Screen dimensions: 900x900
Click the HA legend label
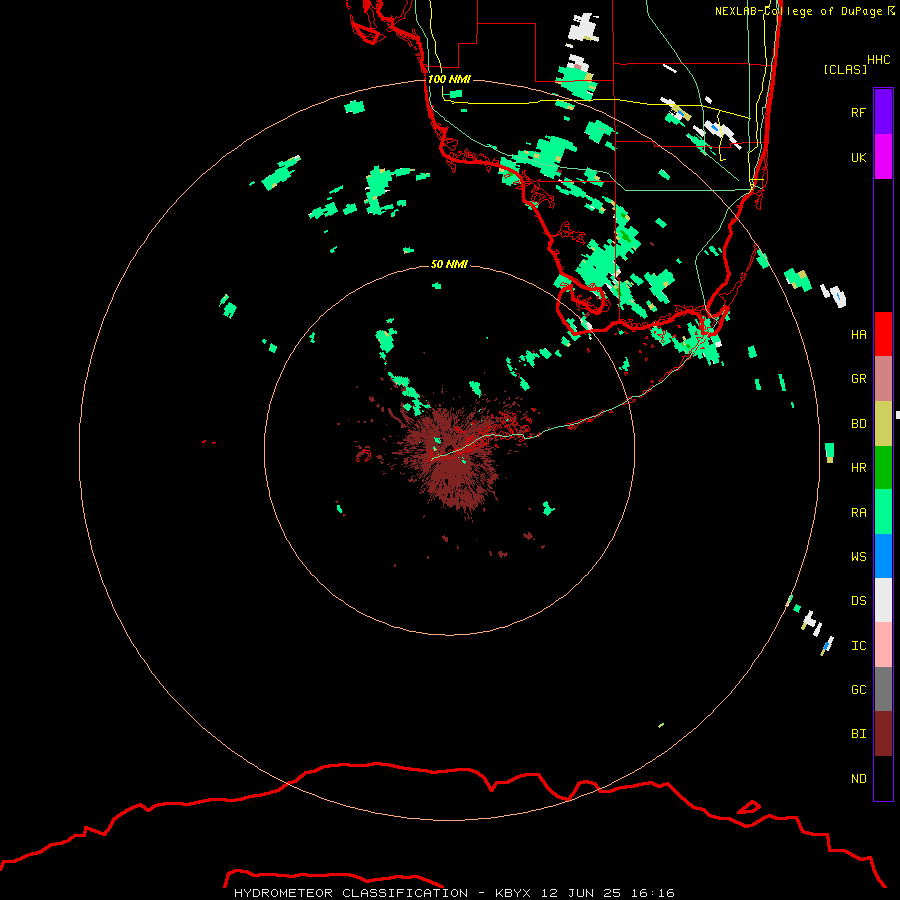tap(859, 334)
